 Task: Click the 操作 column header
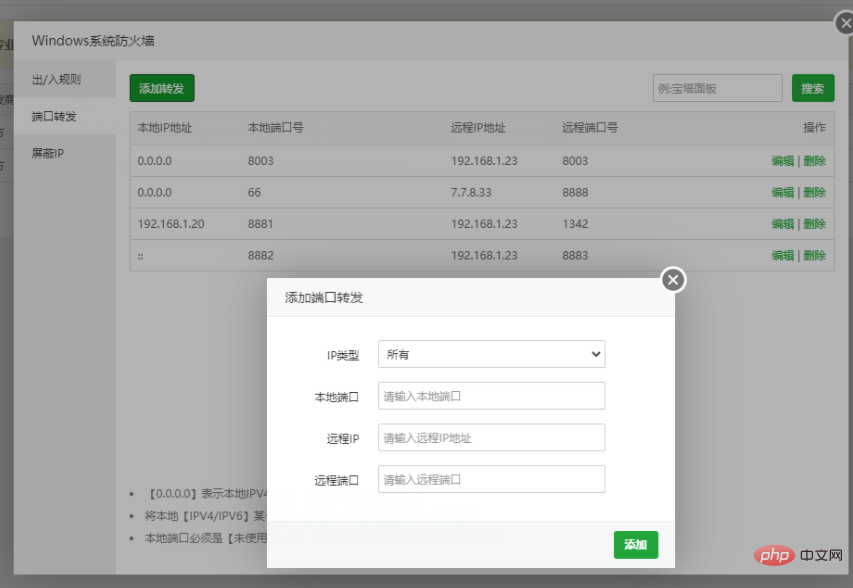pyautogui.click(x=814, y=128)
